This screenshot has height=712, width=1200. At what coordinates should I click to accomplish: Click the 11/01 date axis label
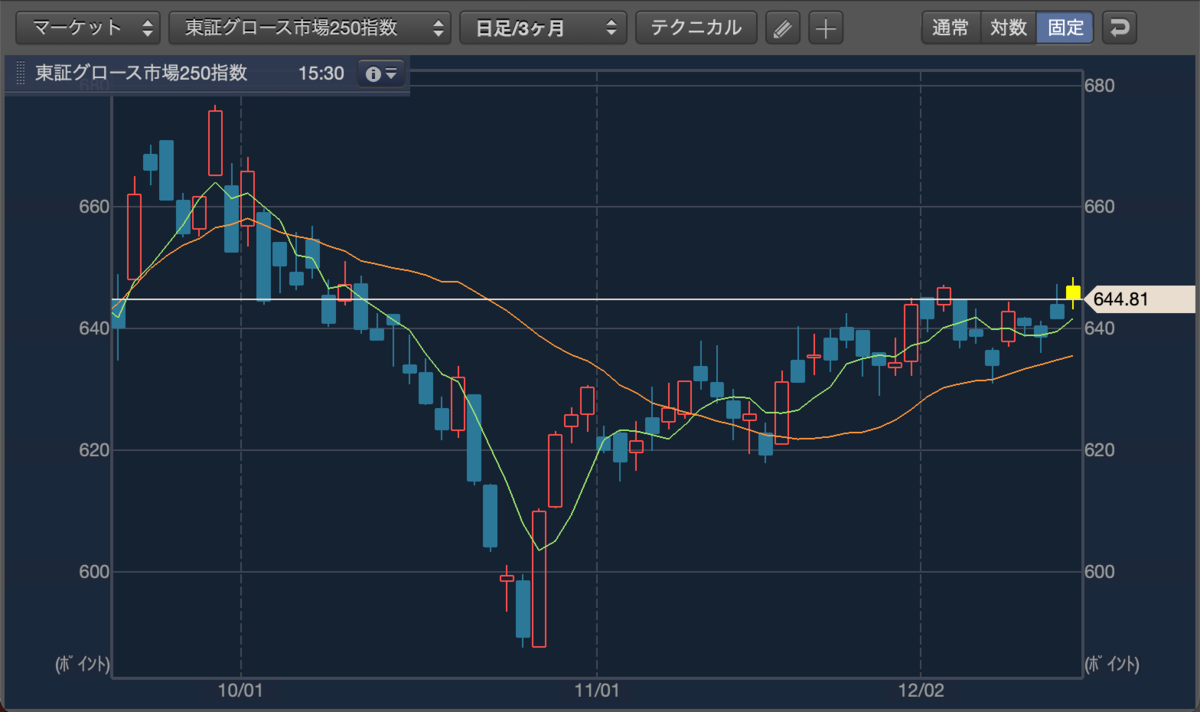point(596,690)
